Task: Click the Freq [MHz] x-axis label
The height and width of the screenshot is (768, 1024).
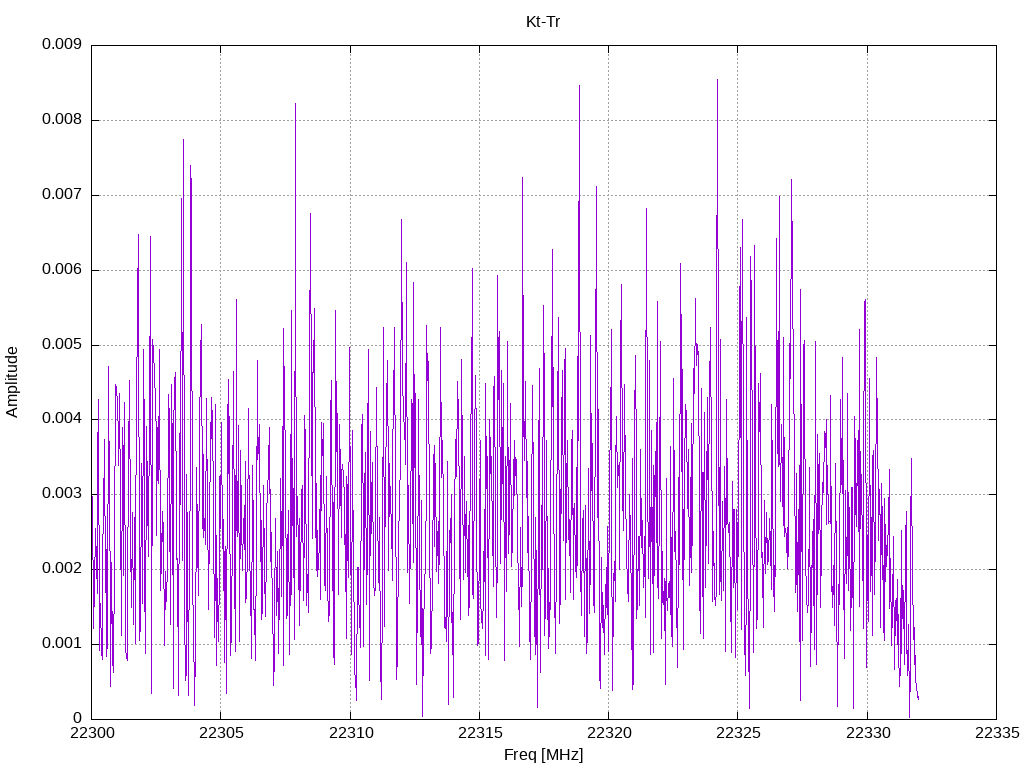Action: click(x=543, y=755)
